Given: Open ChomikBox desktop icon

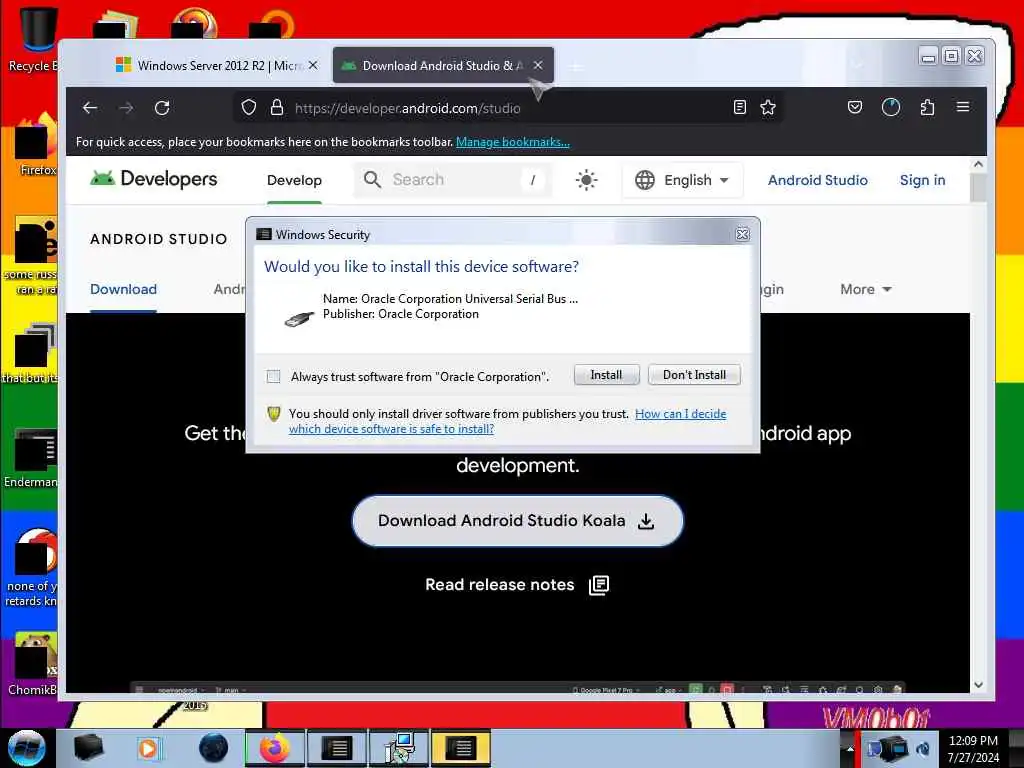Looking at the screenshot, I should click(33, 664).
